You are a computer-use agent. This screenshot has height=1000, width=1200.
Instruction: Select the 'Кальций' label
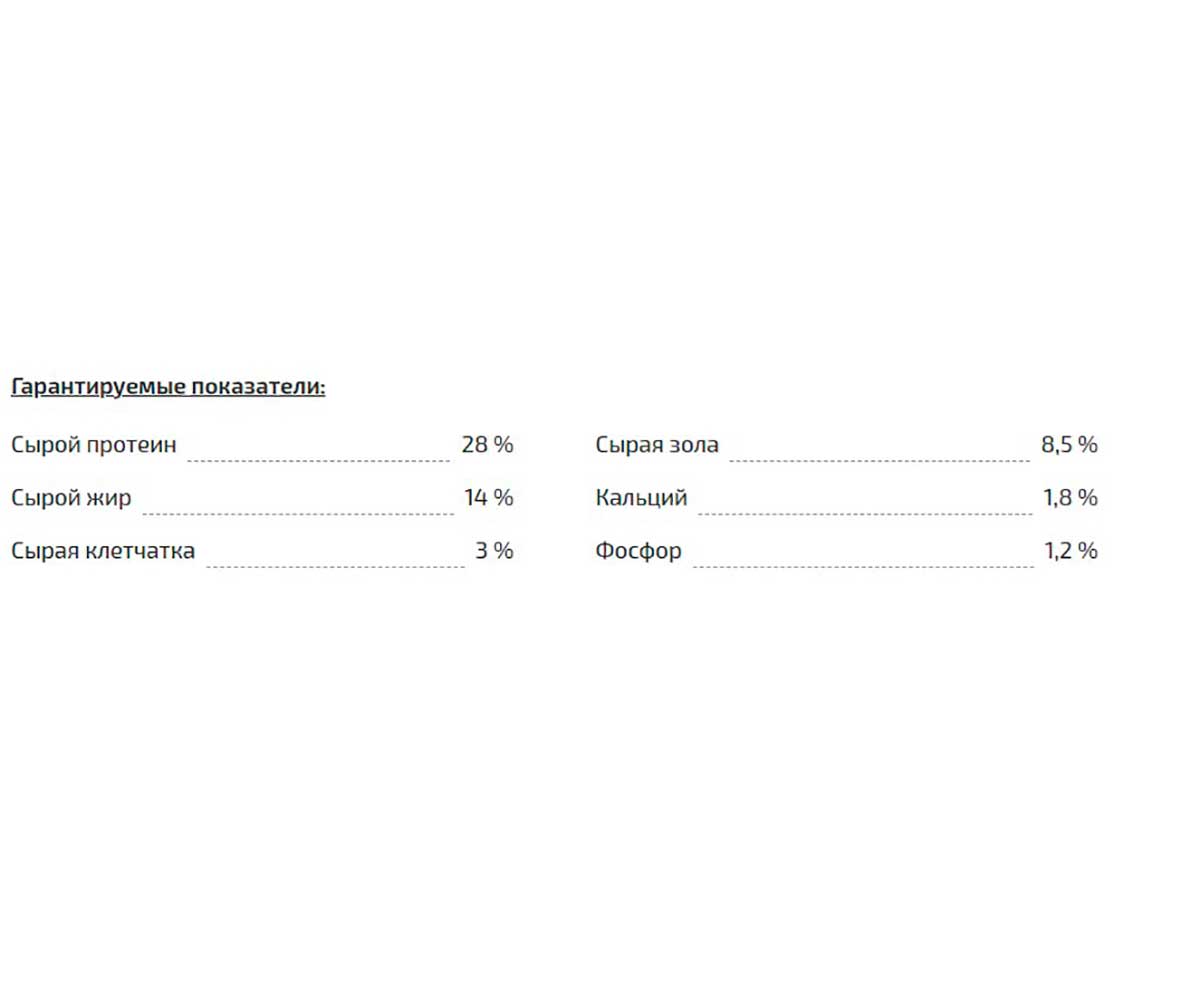[x=641, y=498]
